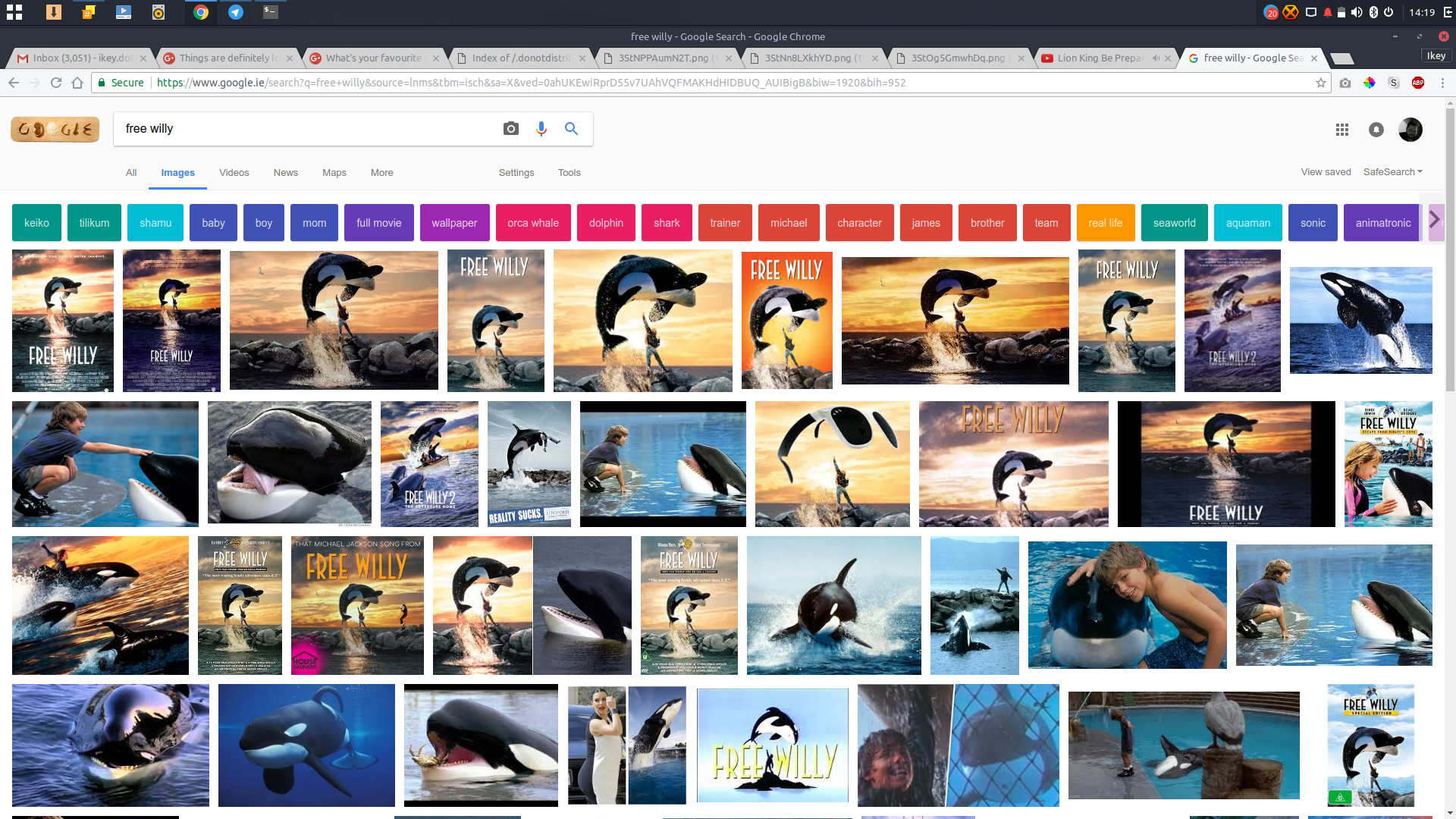
Task: Open Telegram from the top panel
Action: (236, 12)
